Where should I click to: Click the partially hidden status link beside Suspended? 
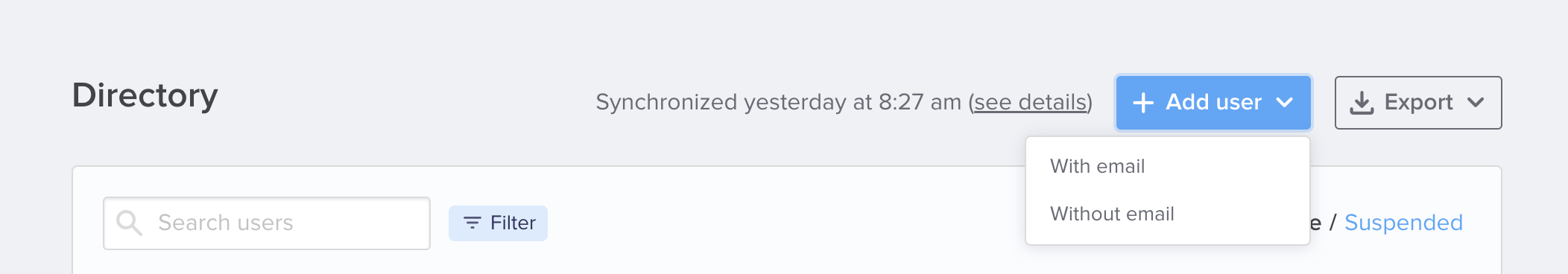point(1315,223)
